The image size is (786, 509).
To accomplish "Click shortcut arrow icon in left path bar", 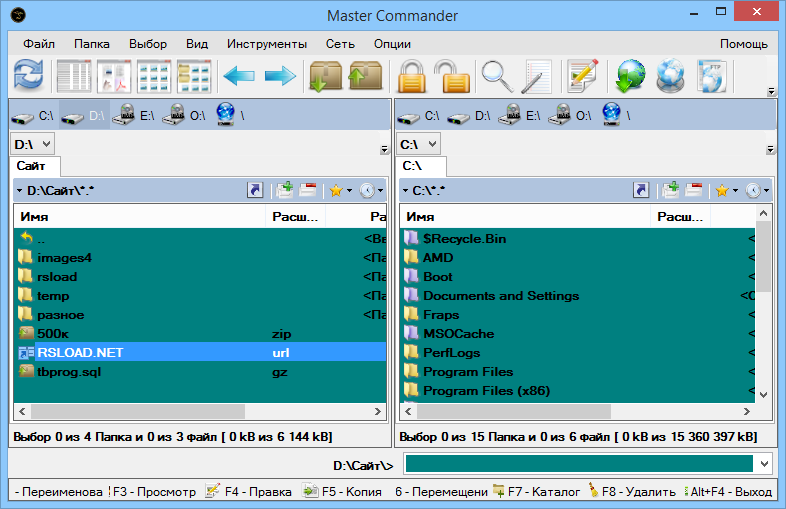I will tap(255, 190).
